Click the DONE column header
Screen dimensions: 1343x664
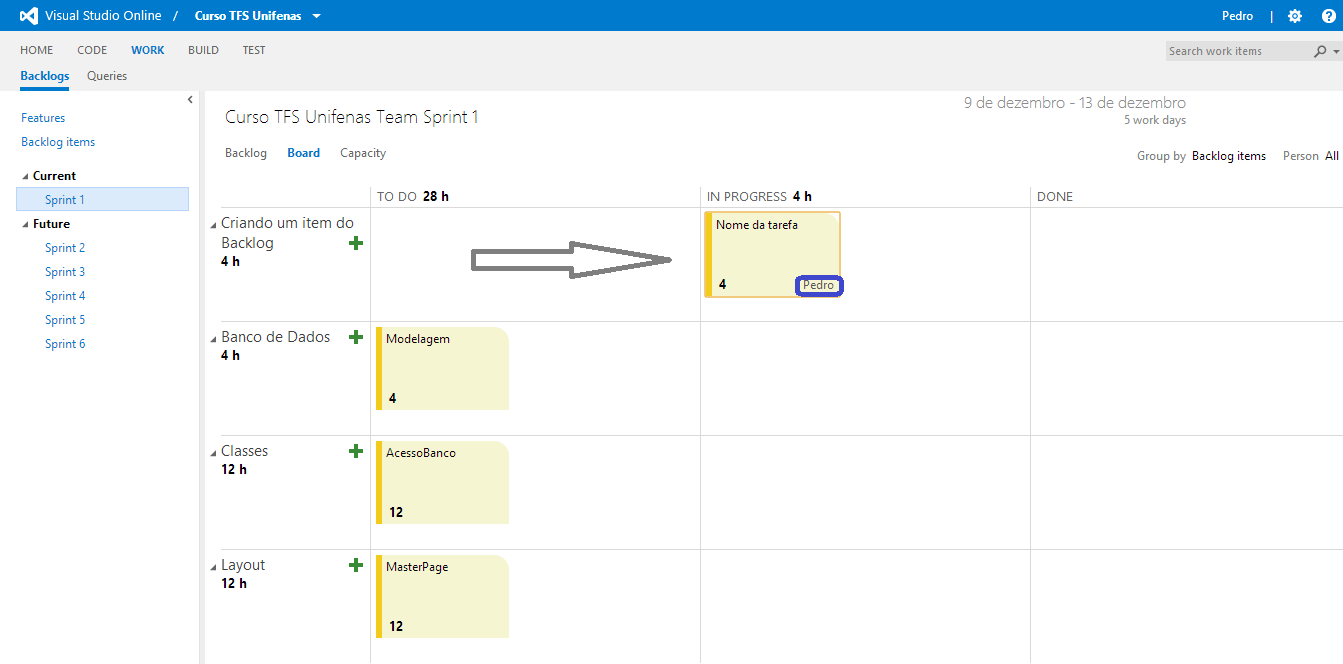click(1055, 196)
